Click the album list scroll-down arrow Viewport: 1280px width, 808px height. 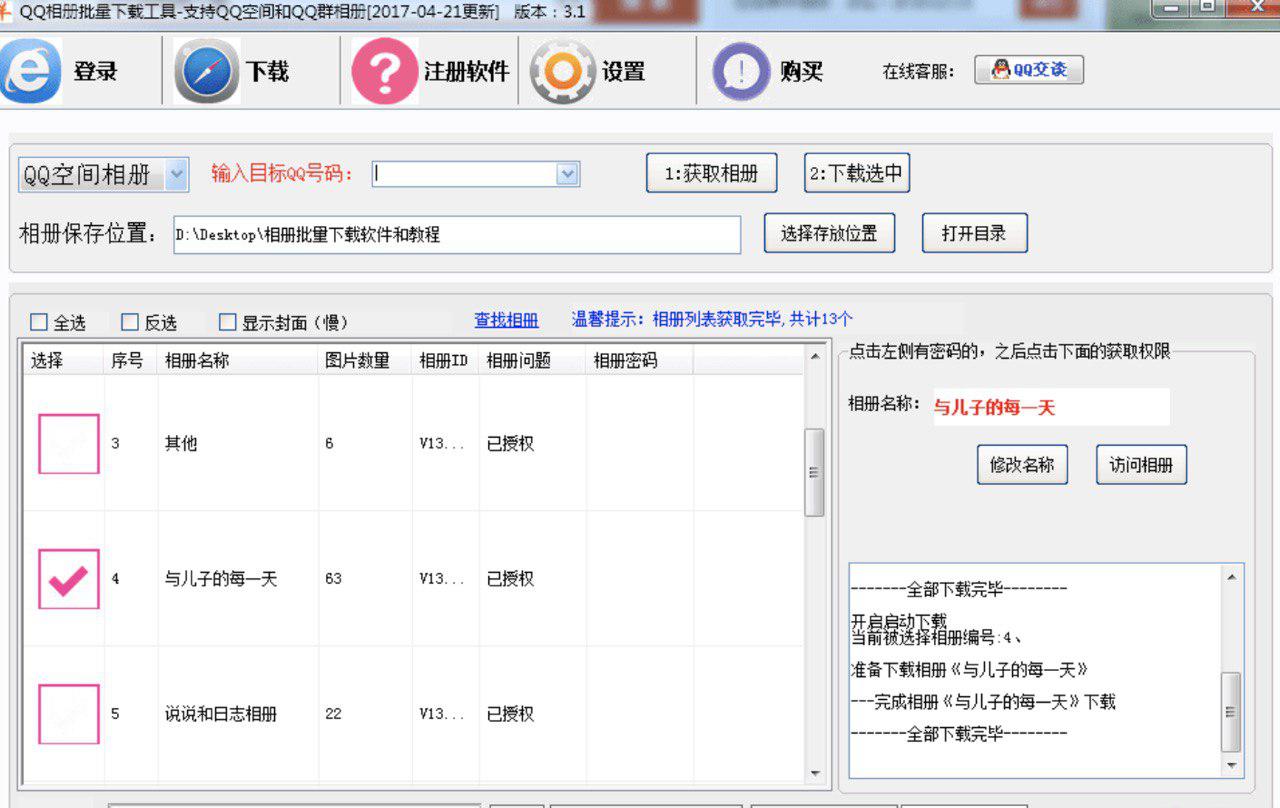[814, 773]
